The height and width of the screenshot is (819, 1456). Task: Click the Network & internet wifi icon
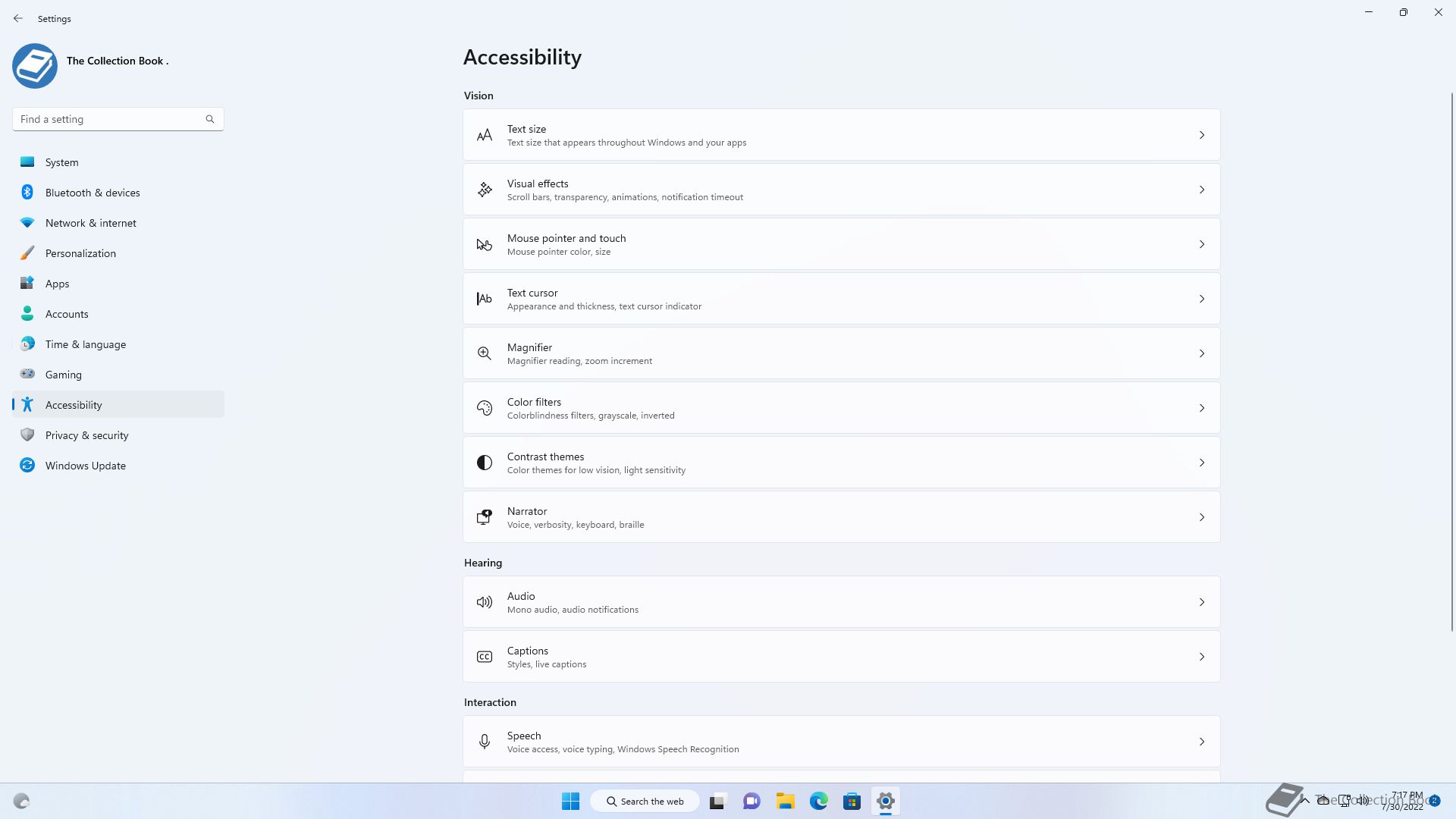(27, 222)
